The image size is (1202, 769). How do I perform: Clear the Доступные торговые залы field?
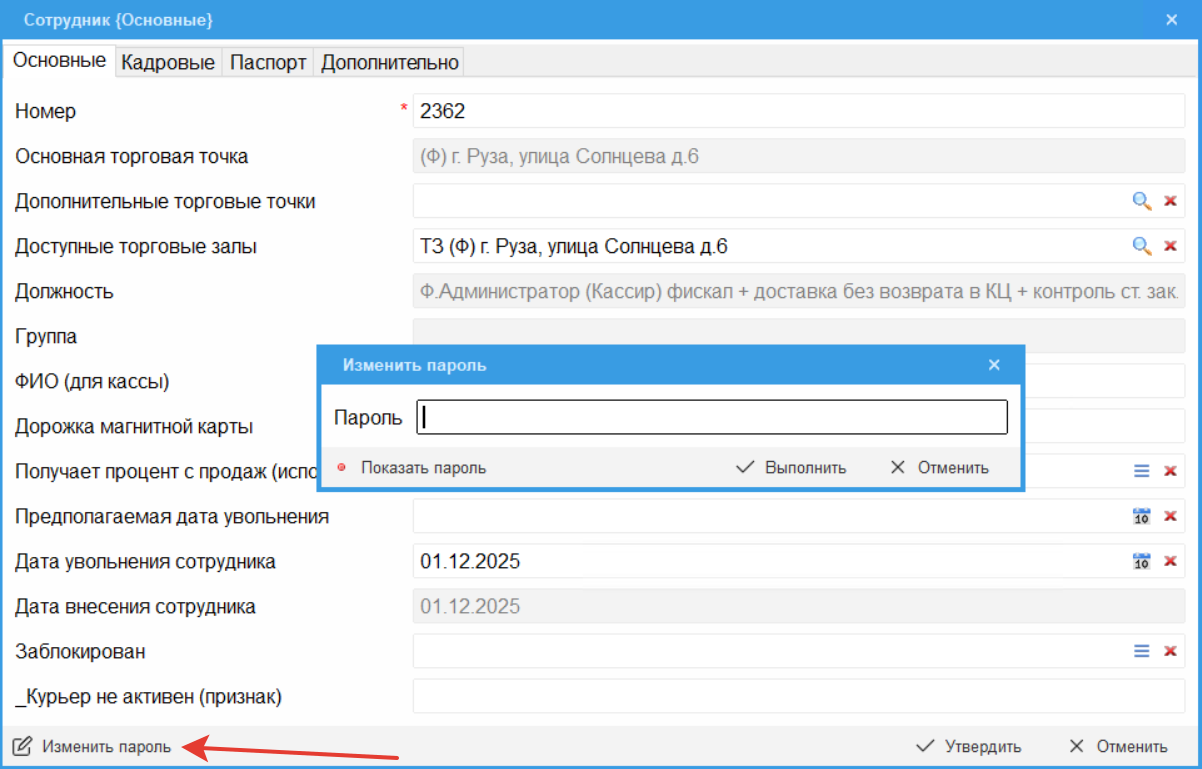[x=1170, y=246]
